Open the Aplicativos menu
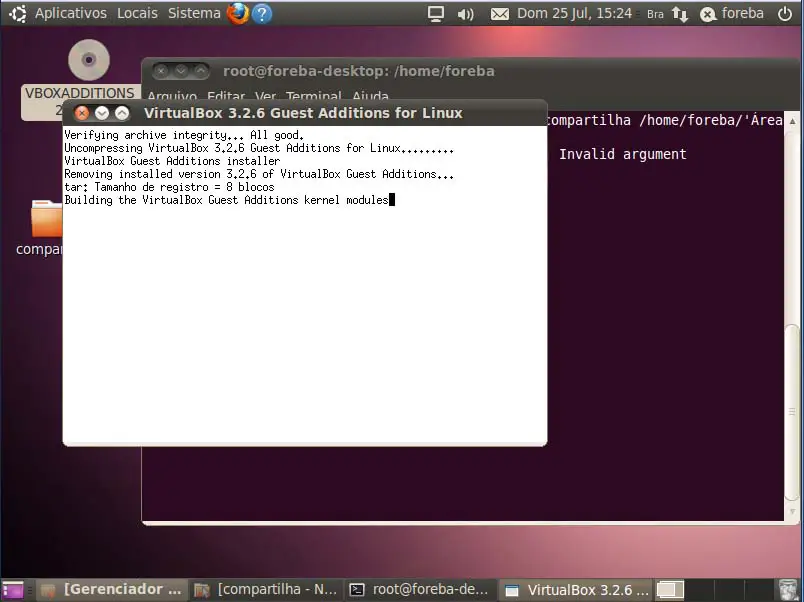Screen dimensions: 804x602 pos(71,13)
